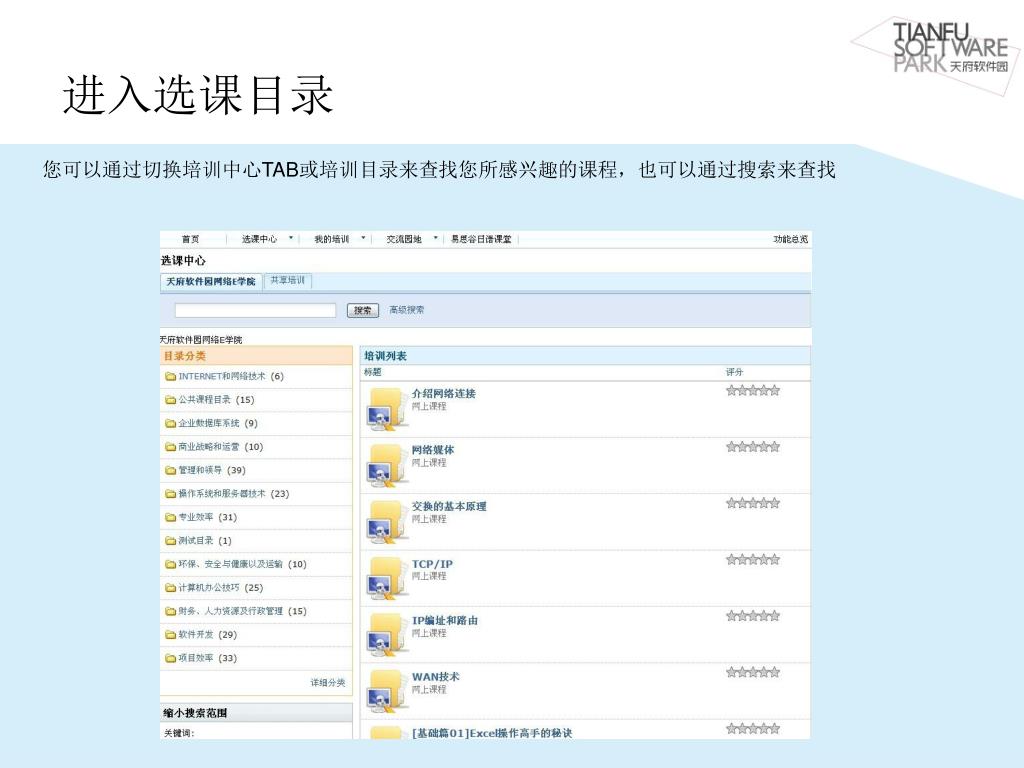Click the course search text field
Screen dimensions: 1024x768
click(x=255, y=310)
